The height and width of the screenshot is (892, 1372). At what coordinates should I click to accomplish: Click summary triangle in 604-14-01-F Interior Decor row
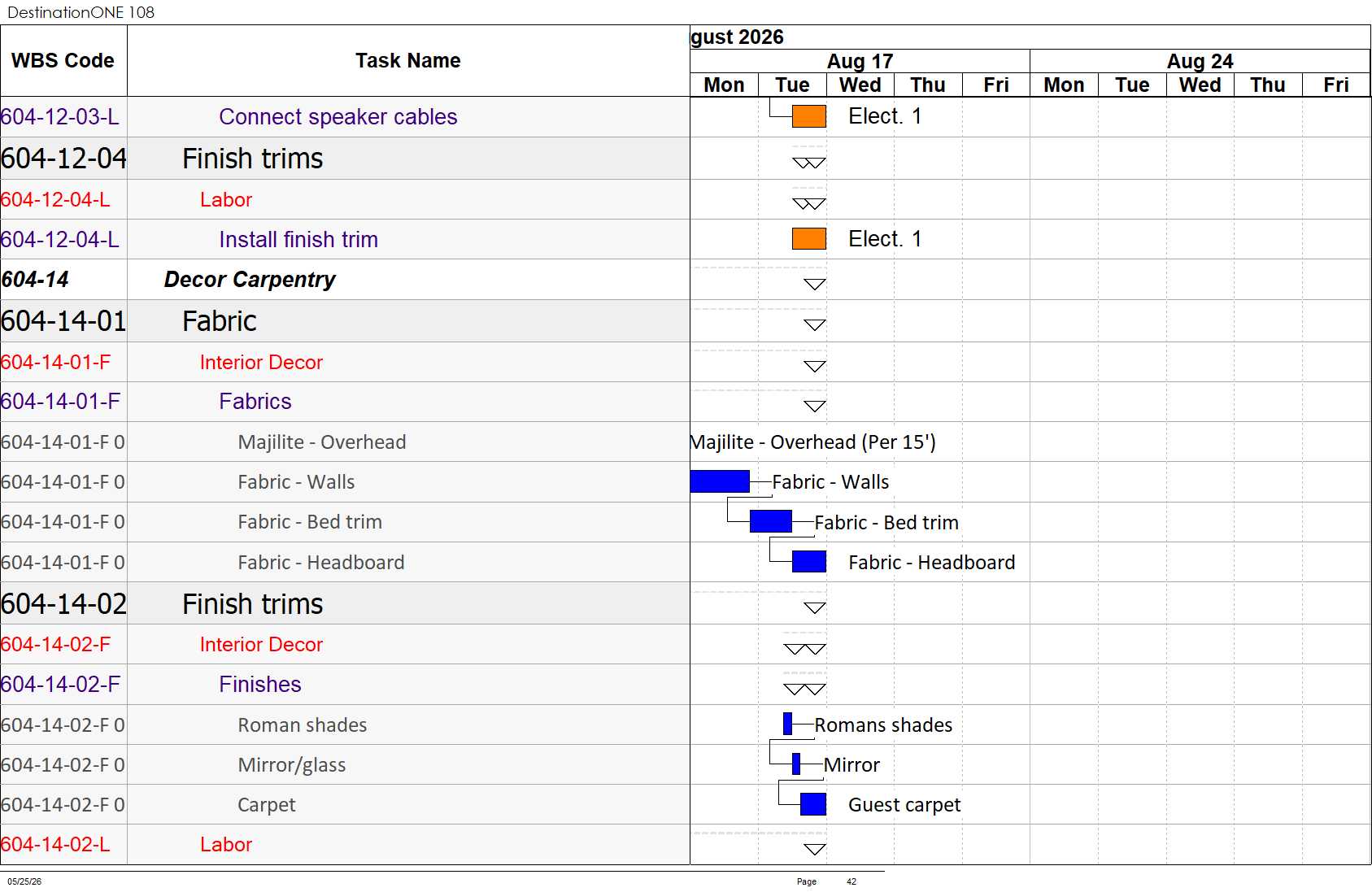point(815,366)
